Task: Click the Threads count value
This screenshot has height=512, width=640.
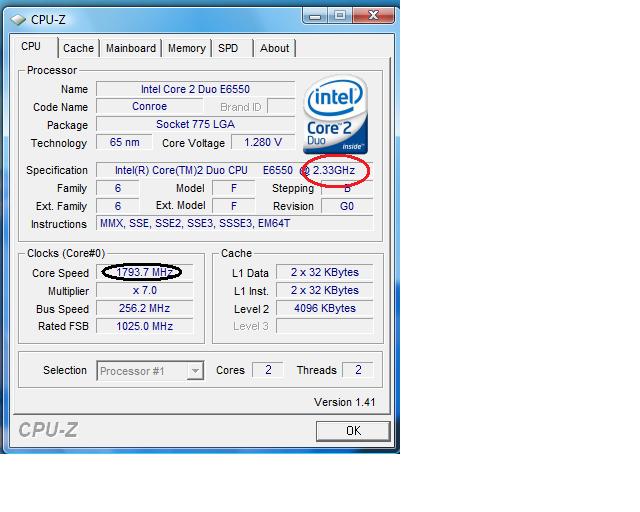Action: click(x=358, y=370)
